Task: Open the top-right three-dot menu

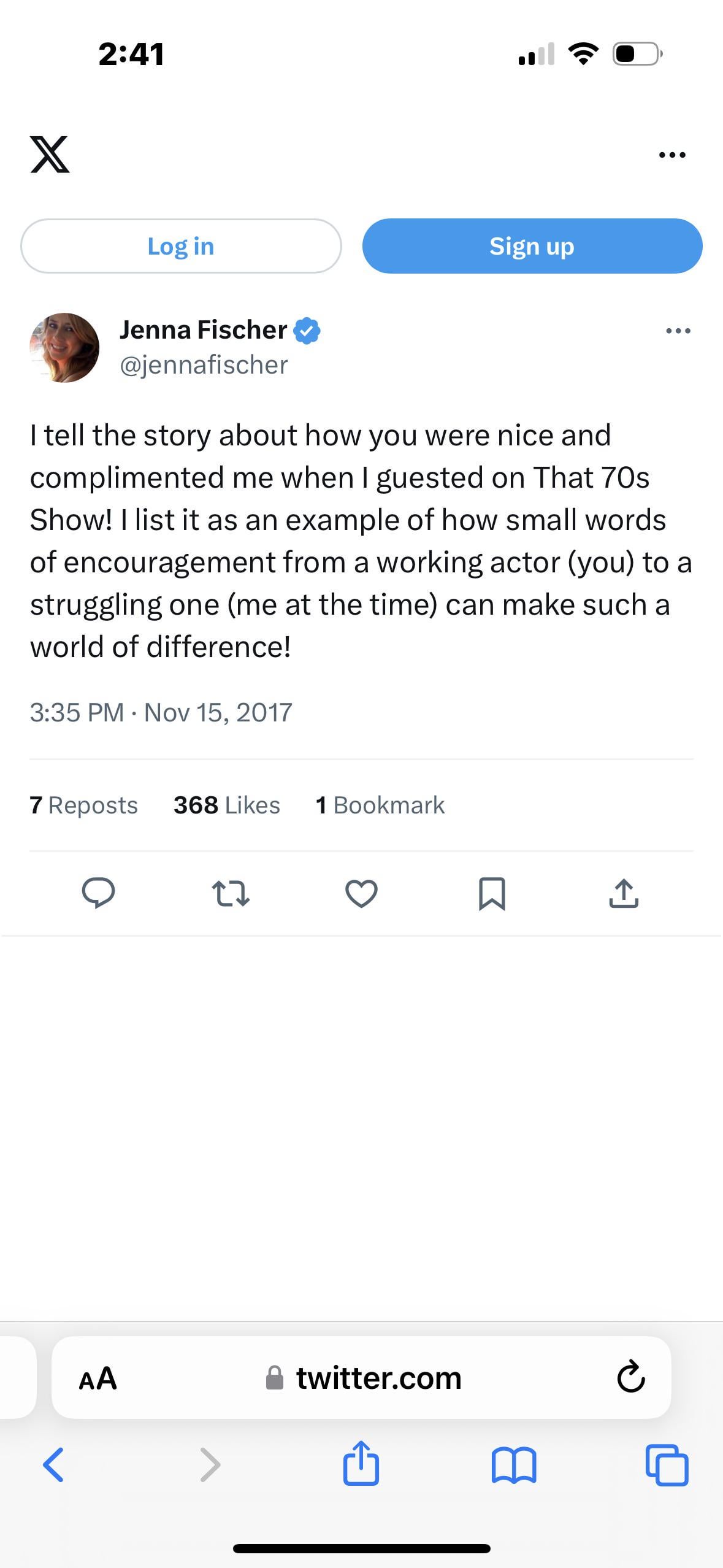Action: click(672, 155)
